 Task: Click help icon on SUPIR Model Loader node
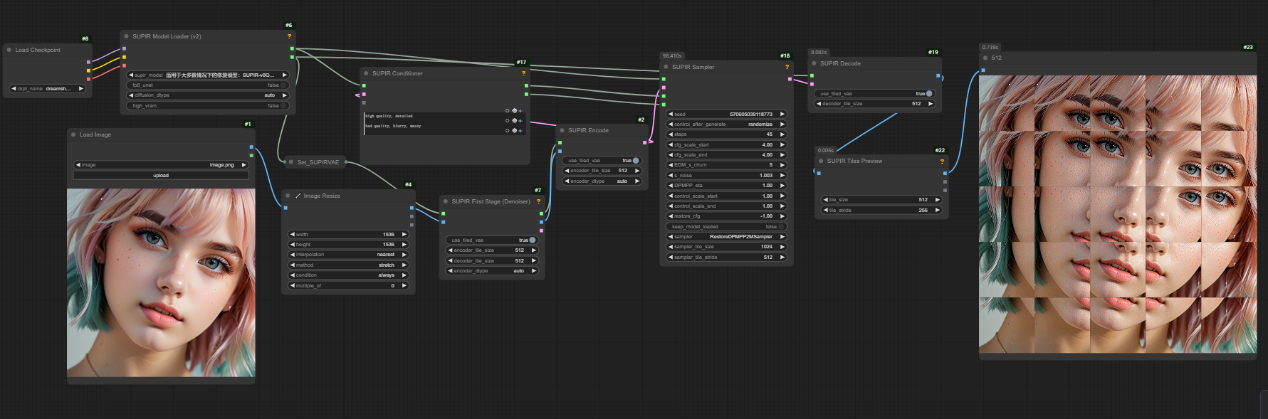tap(289, 36)
